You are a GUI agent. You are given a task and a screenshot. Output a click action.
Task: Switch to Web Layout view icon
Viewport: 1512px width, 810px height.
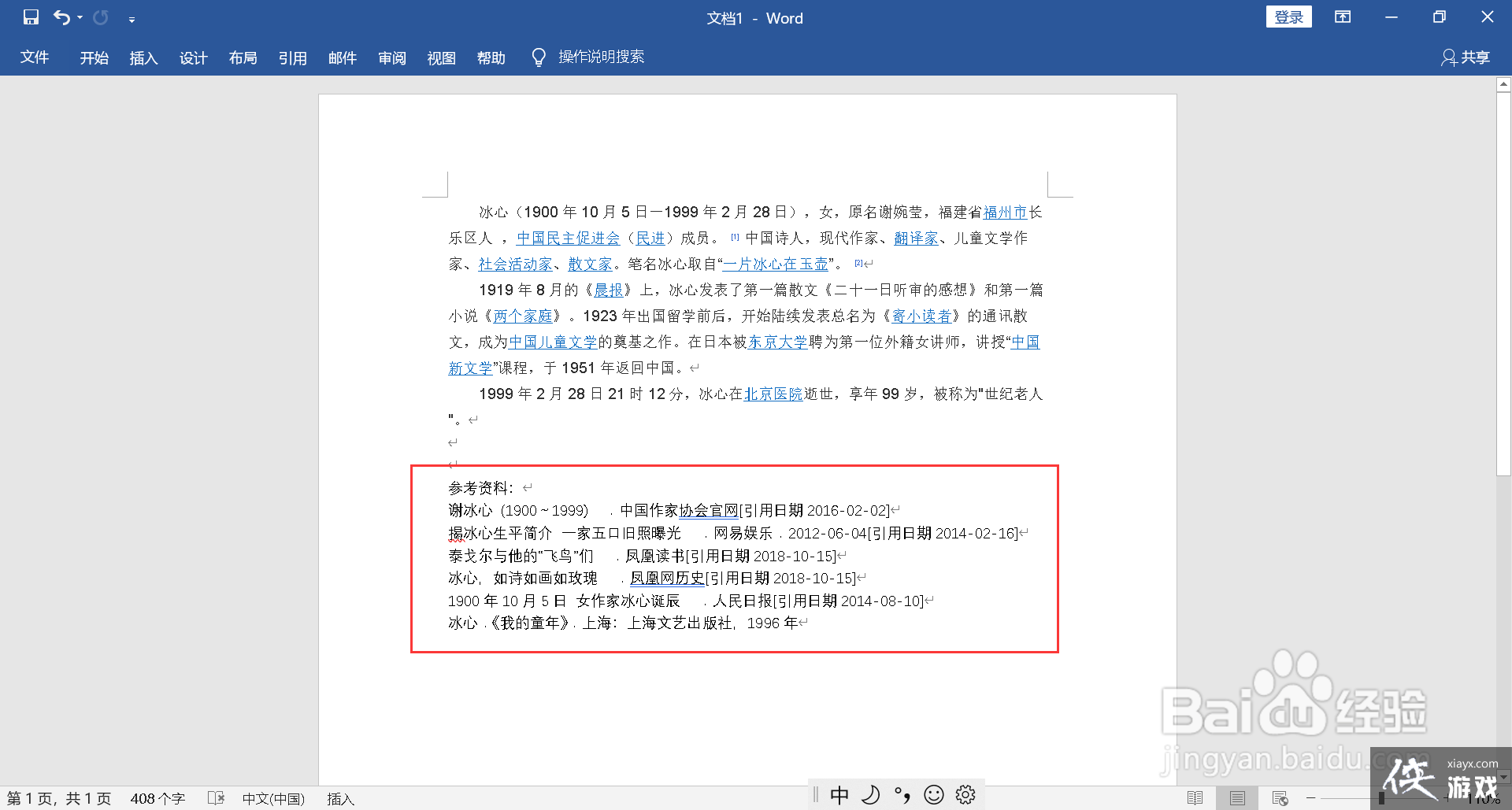(1280, 798)
